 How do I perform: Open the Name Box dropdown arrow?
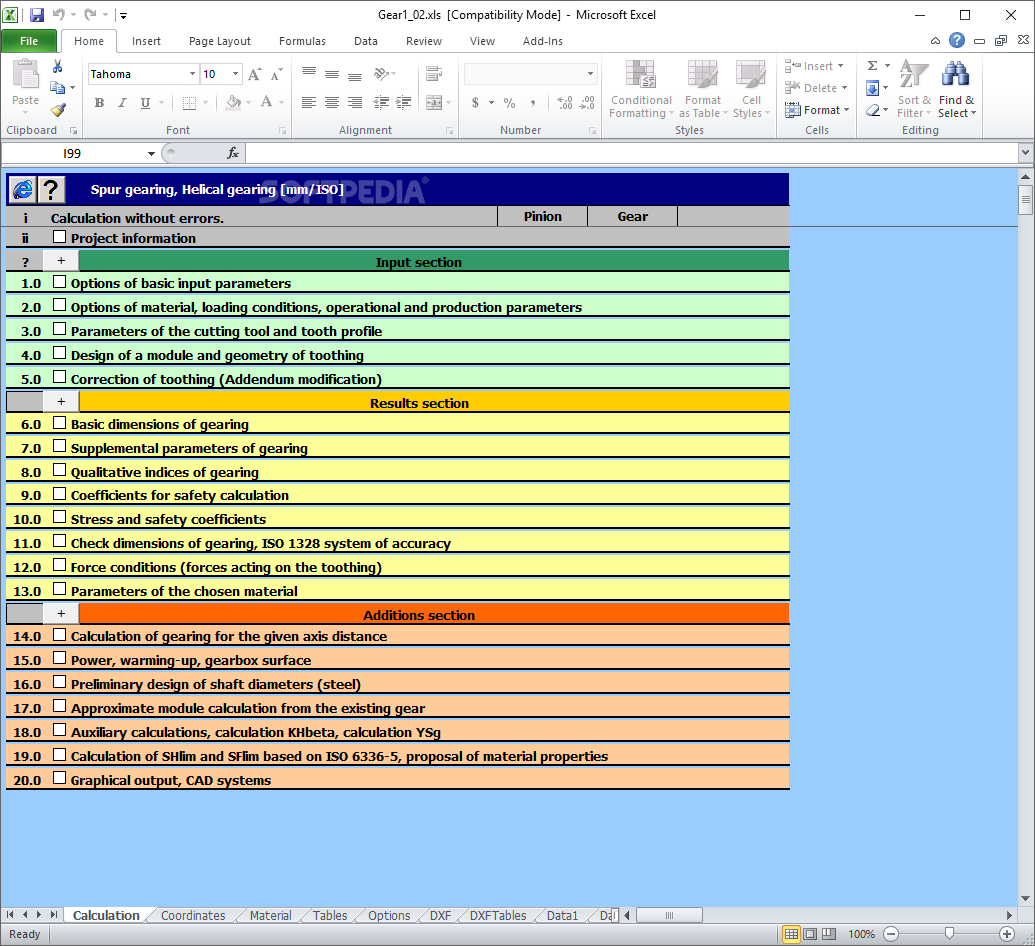tap(151, 153)
